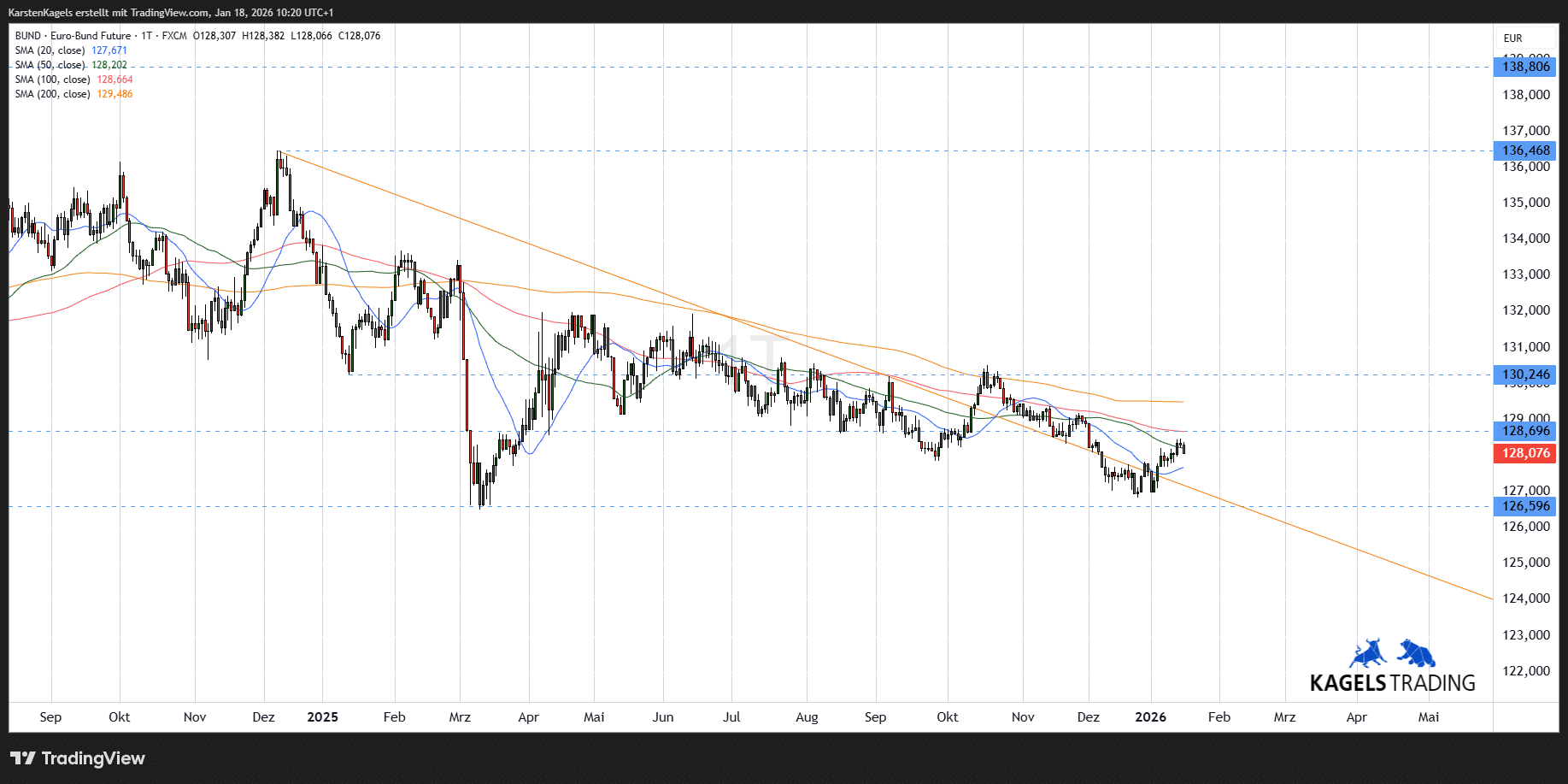Click the blue bull icon in Kagels logo
This screenshot has height=784, width=1568.
1368,653
